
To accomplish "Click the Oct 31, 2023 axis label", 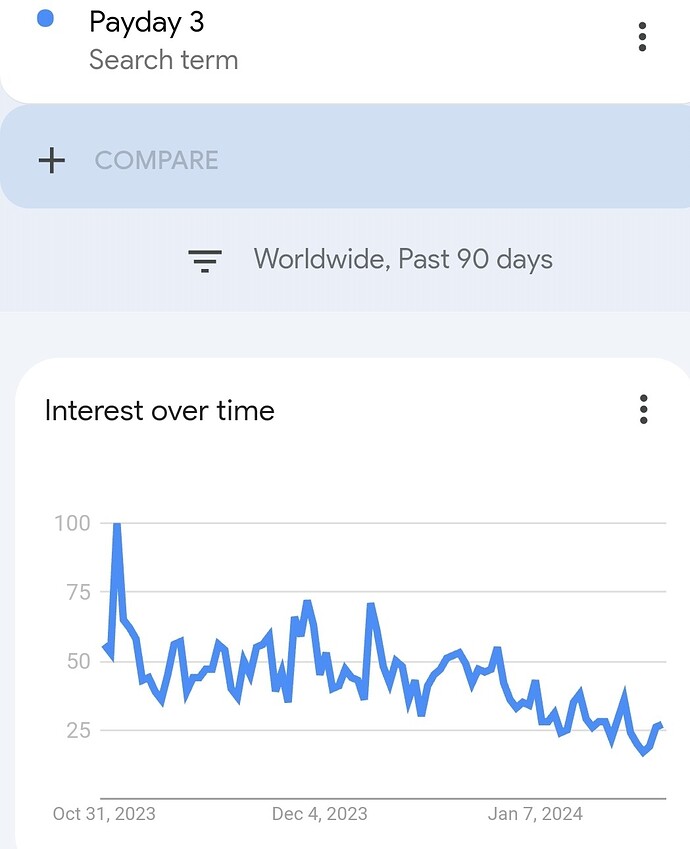I will (x=104, y=814).
